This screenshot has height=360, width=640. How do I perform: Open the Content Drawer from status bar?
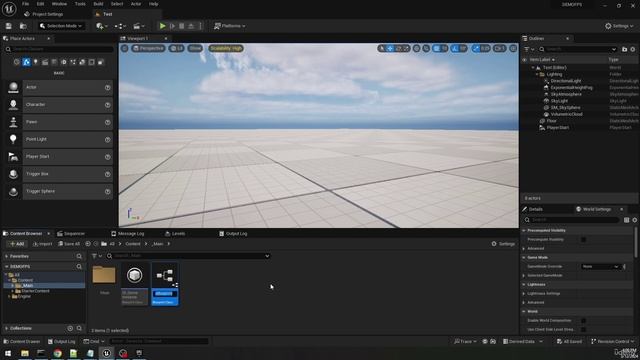[x=22, y=342]
